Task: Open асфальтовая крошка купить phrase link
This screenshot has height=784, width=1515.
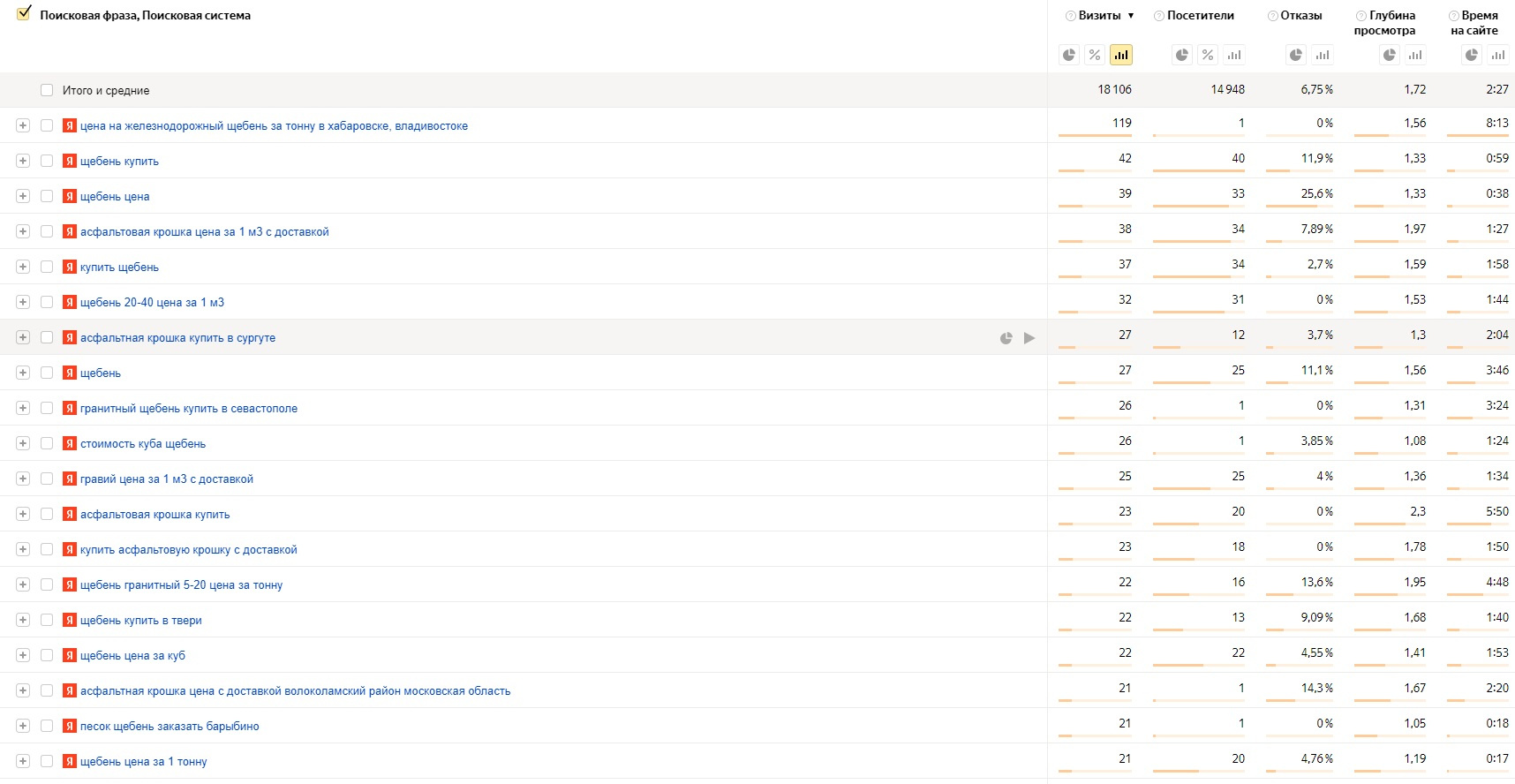Action: pos(155,515)
